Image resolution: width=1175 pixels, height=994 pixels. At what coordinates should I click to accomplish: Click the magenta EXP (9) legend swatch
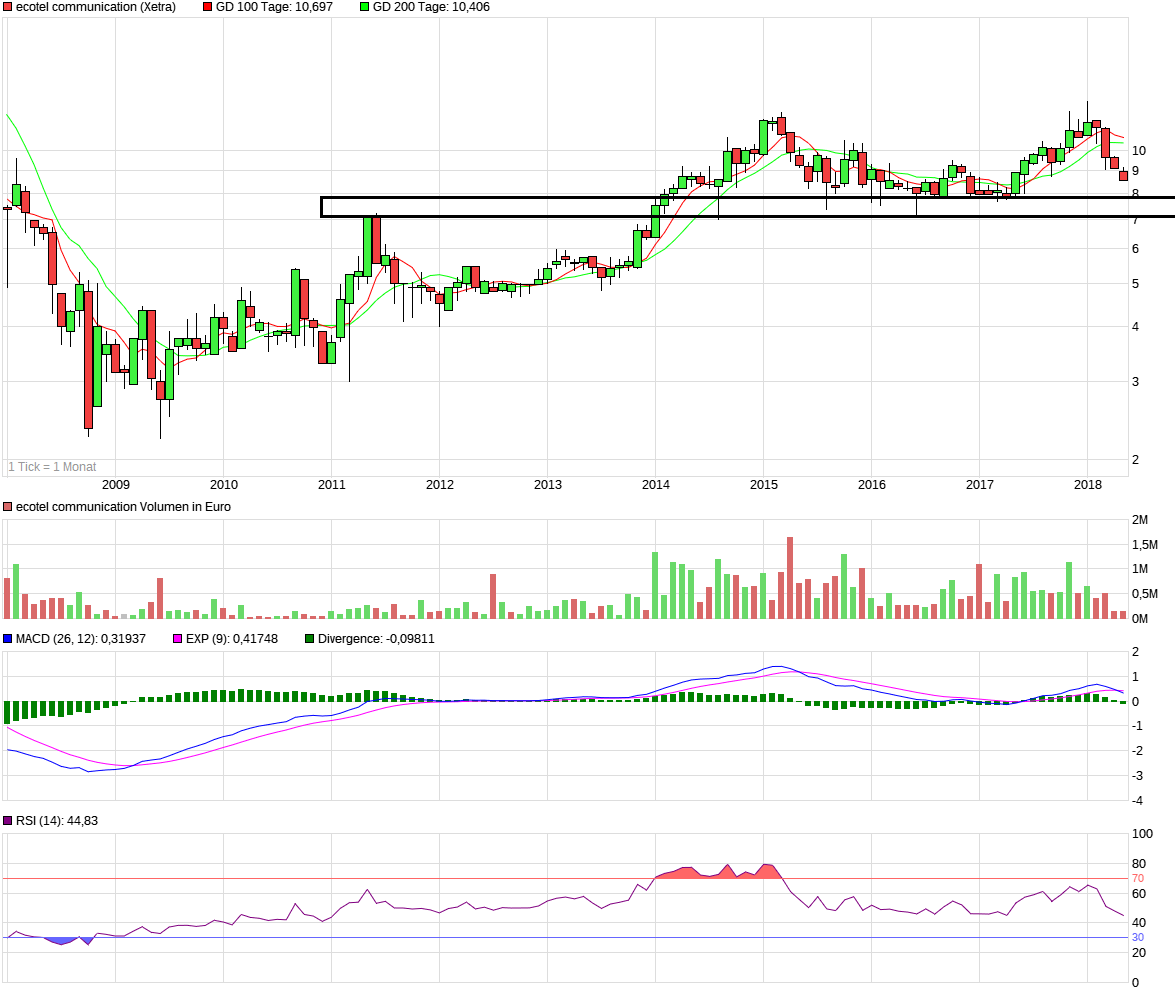click(x=178, y=639)
